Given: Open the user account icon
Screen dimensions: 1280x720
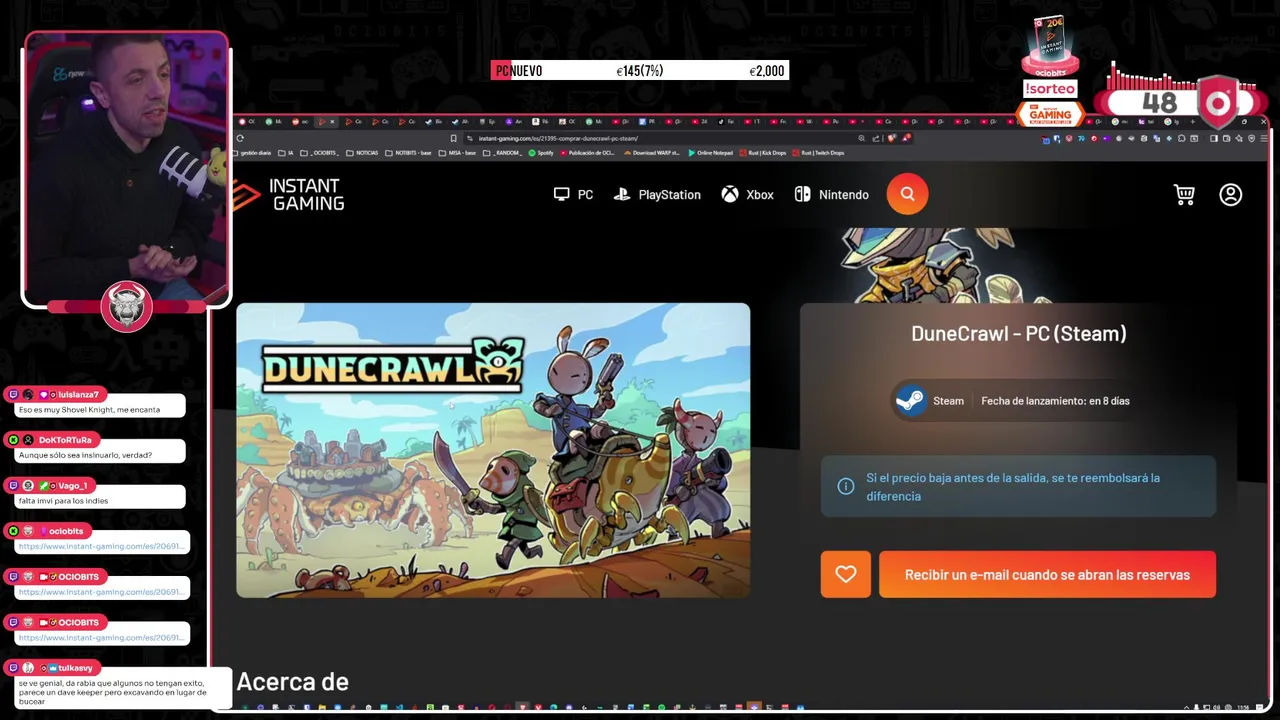Looking at the screenshot, I should [1231, 194].
